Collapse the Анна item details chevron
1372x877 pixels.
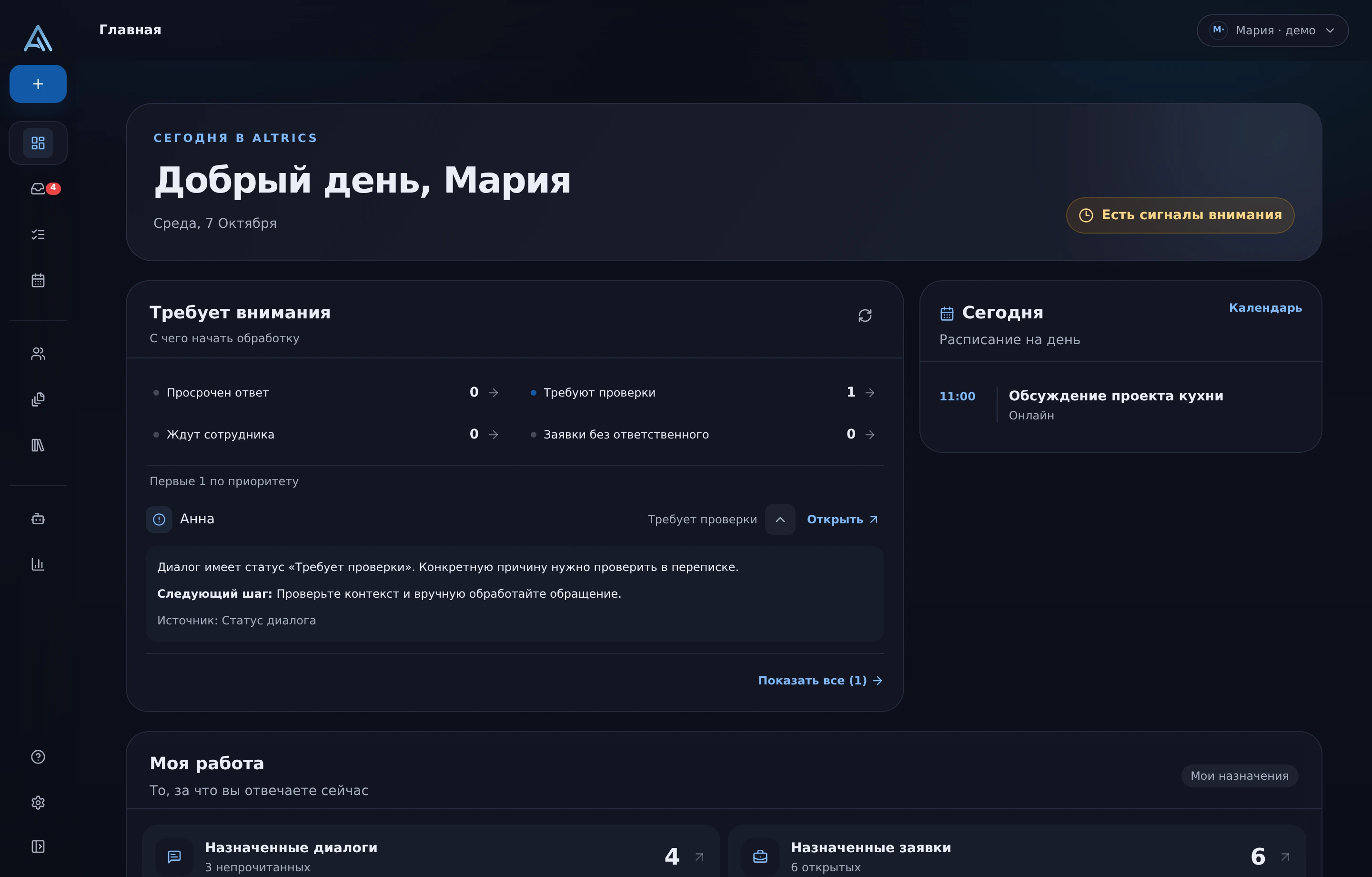click(780, 520)
